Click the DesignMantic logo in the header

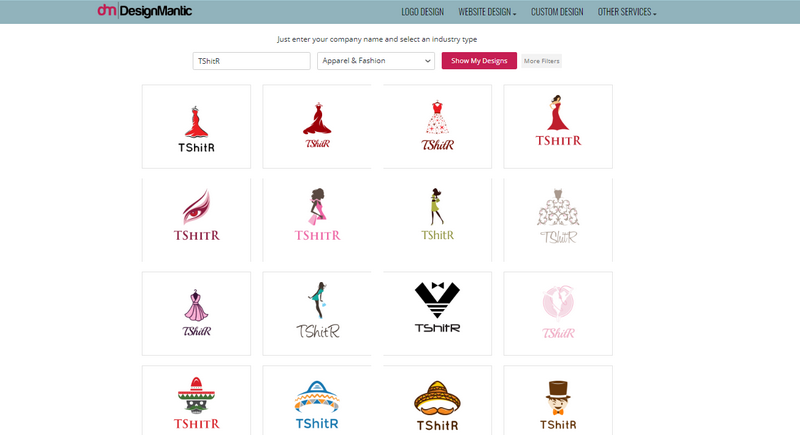coord(145,12)
